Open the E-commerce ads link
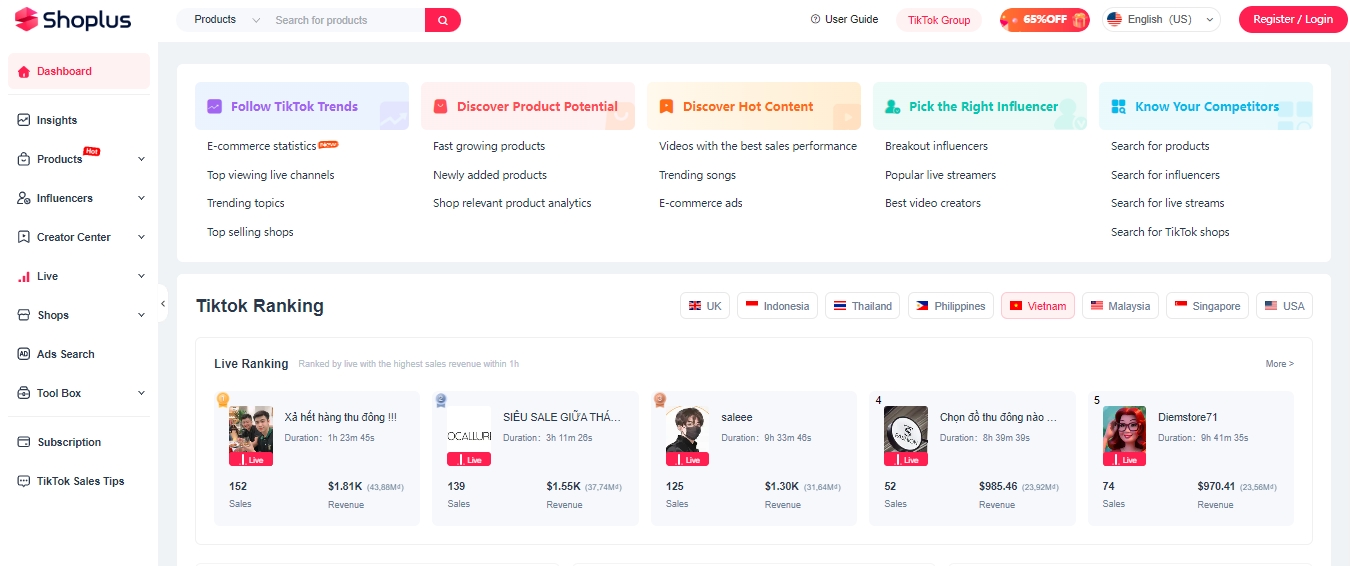This screenshot has width=1350, height=566. coord(700,203)
